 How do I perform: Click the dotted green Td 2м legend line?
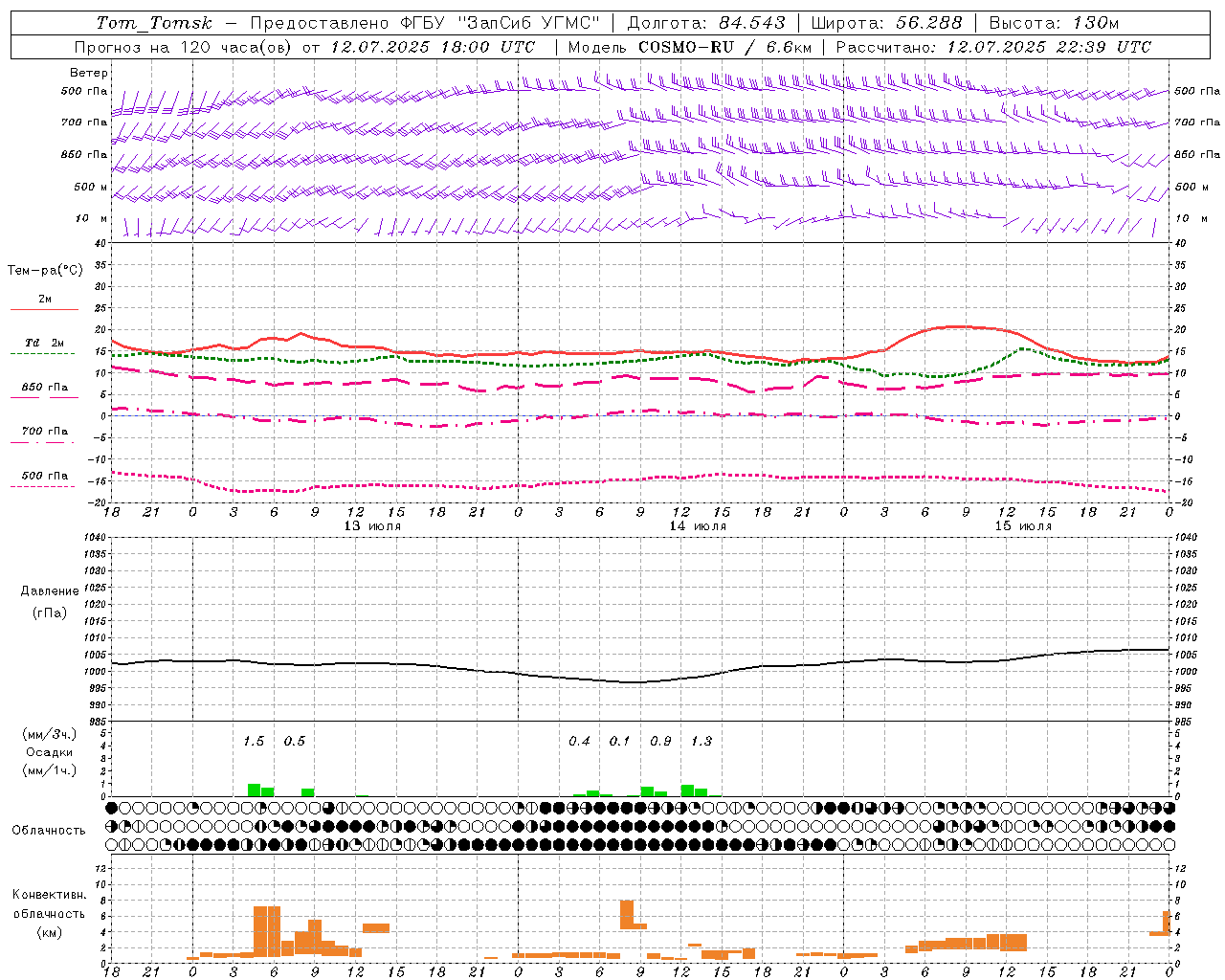(42, 353)
